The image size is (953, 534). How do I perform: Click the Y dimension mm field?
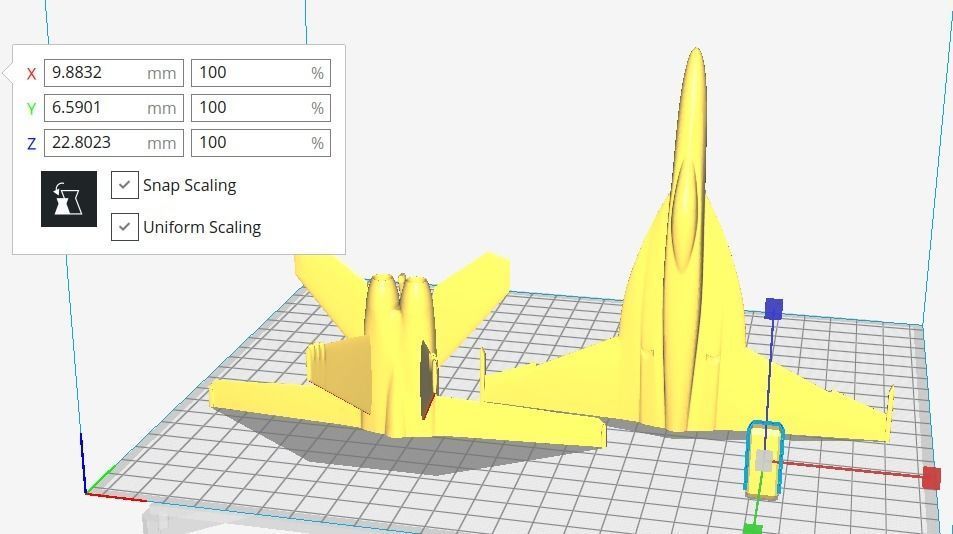114,108
